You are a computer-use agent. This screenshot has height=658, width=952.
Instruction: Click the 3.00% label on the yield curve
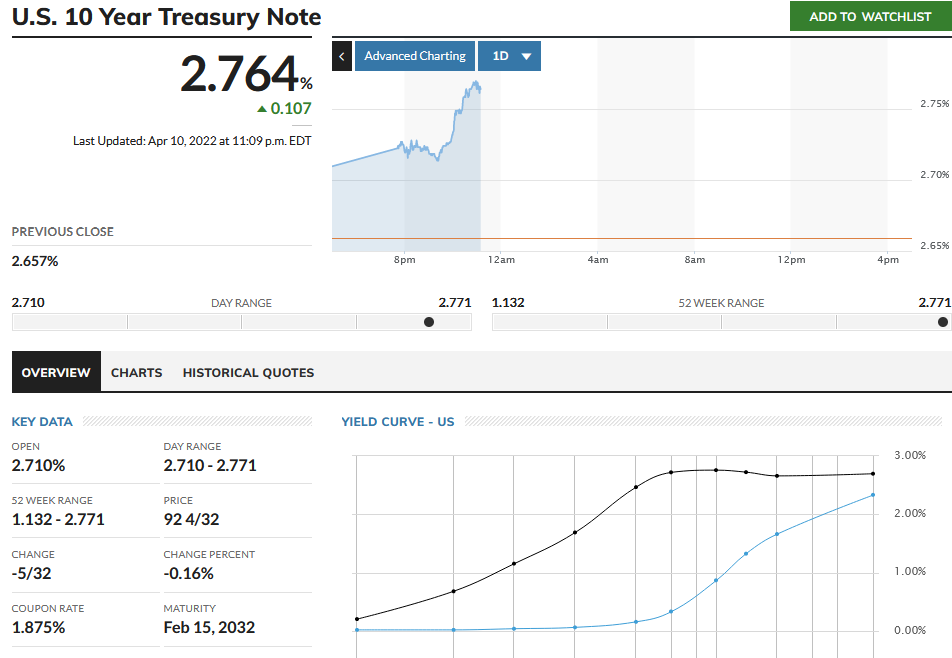pos(910,455)
